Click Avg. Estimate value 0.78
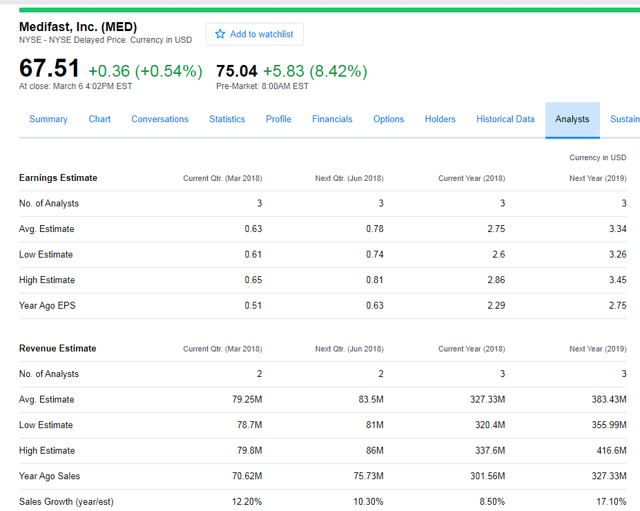 pos(375,229)
